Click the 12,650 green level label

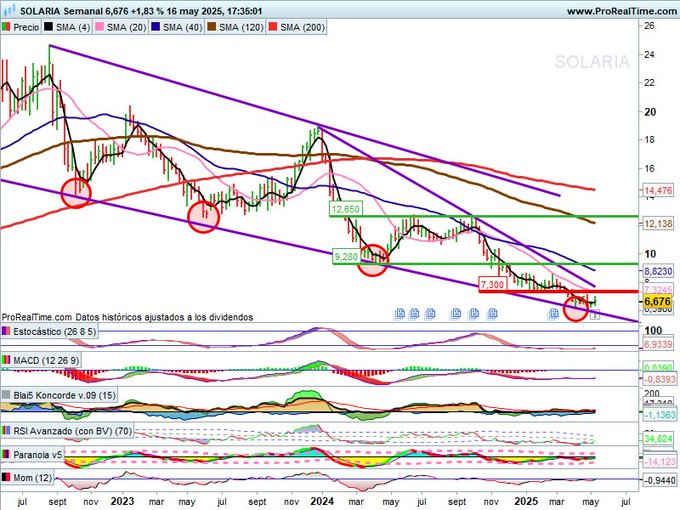pos(345,209)
